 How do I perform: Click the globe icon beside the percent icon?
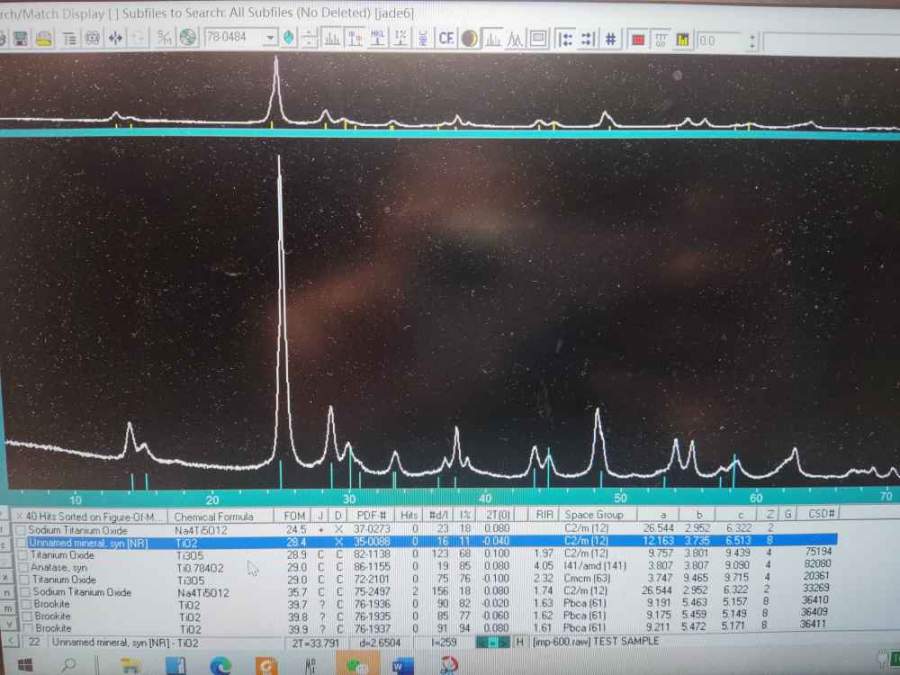[187, 39]
